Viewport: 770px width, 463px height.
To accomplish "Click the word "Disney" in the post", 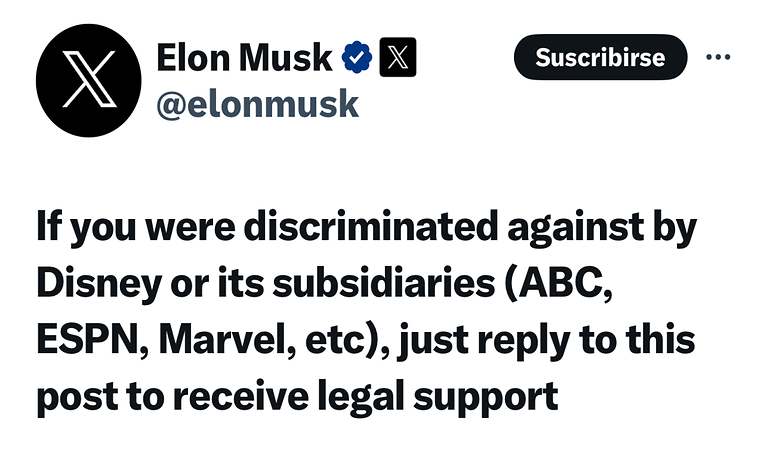I will pyautogui.click(x=99, y=285).
